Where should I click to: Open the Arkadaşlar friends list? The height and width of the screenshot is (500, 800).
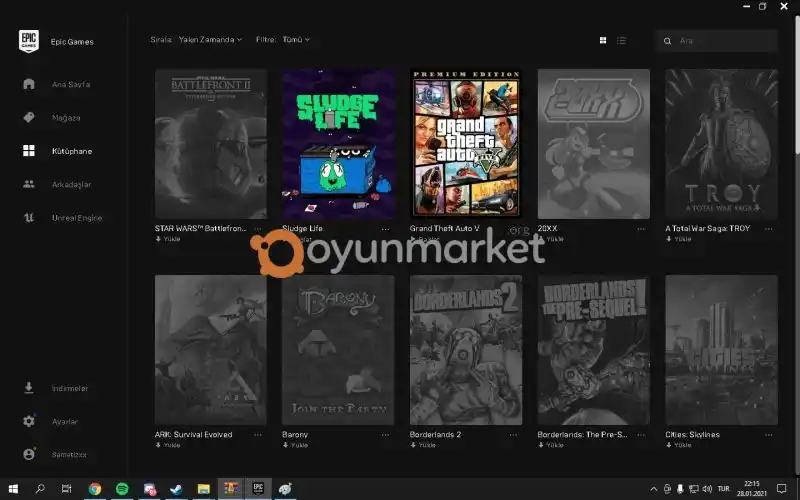[x=70, y=184]
